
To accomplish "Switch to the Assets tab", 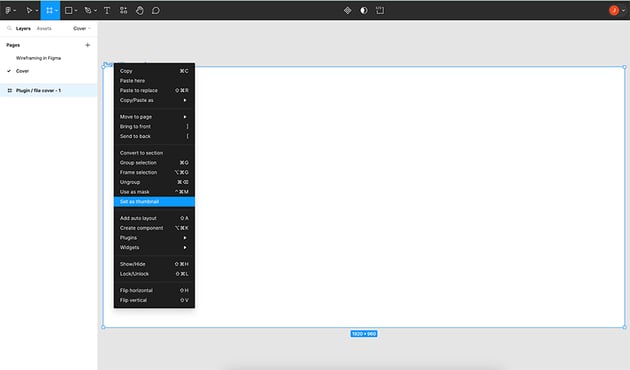I will coord(44,29).
